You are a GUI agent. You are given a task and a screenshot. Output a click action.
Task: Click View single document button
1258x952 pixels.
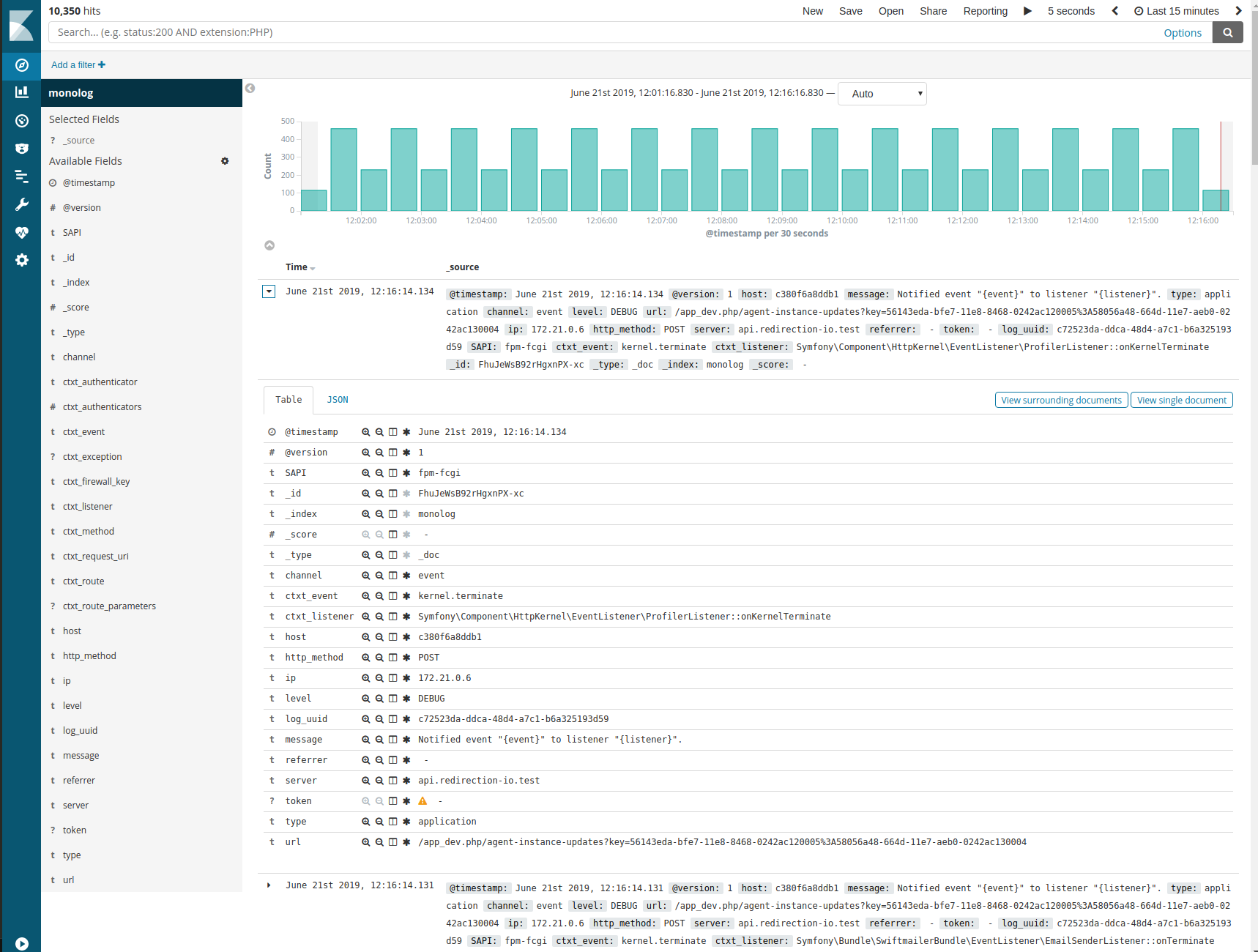1182,400
